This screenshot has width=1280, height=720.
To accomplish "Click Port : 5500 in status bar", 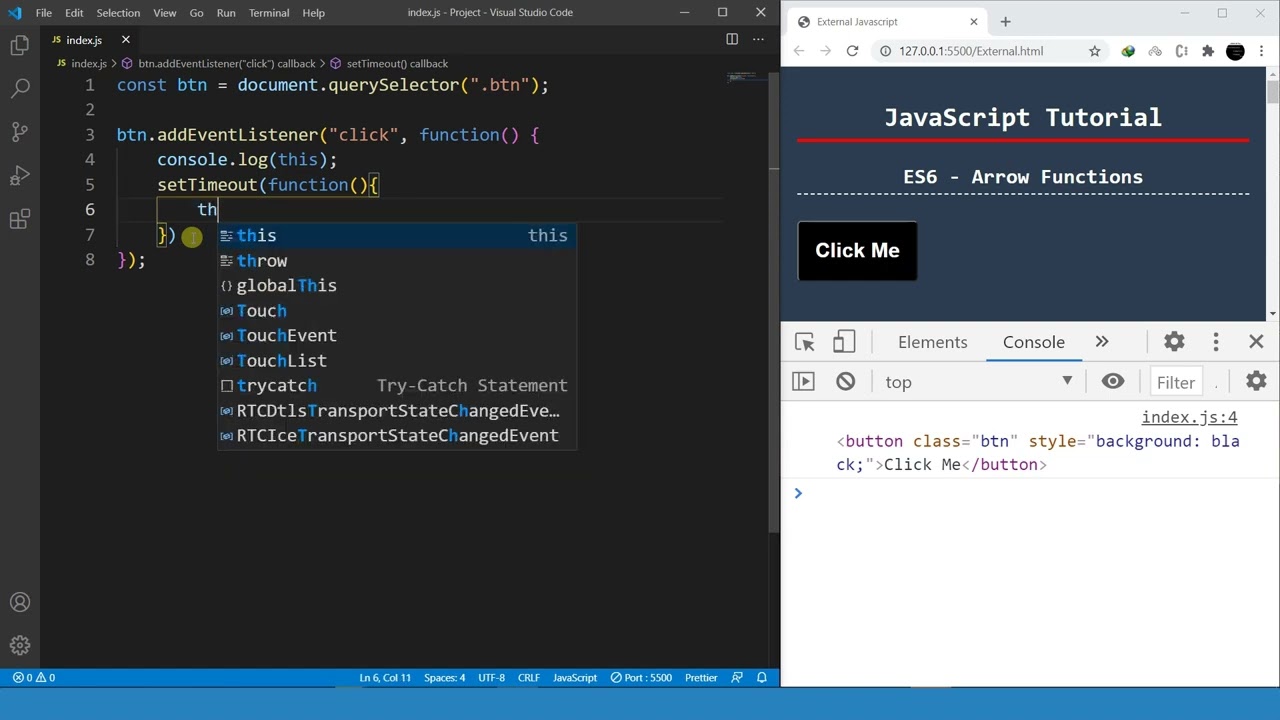I will (641, 678).
